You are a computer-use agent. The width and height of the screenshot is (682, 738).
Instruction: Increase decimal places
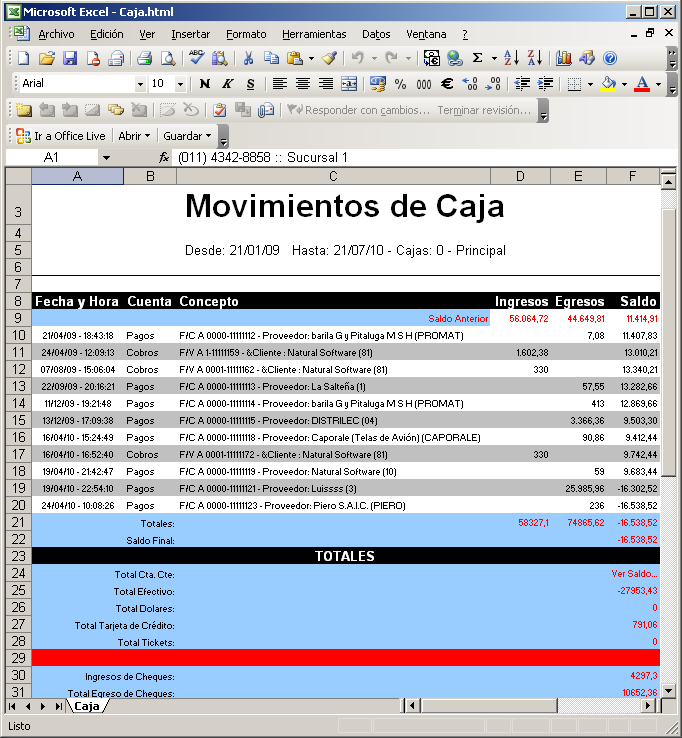(x=470, y=84)
